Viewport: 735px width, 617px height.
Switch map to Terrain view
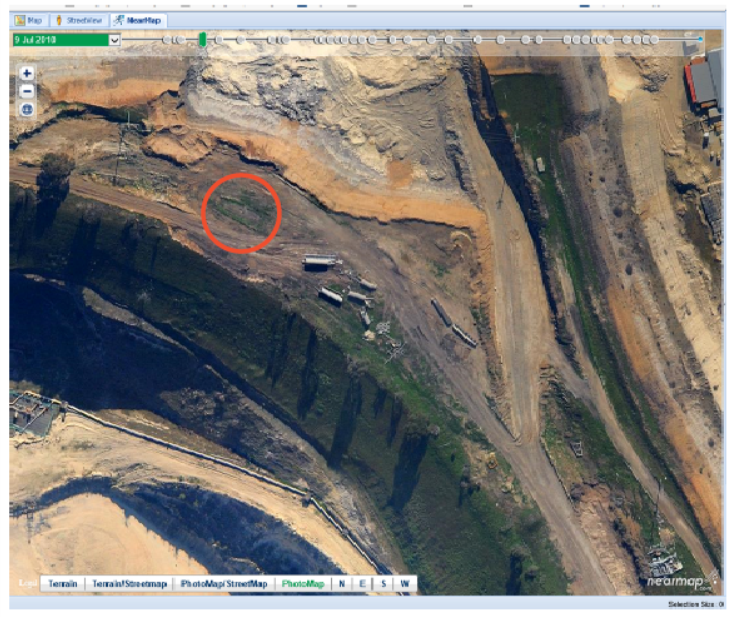click(x=63, y=584)
